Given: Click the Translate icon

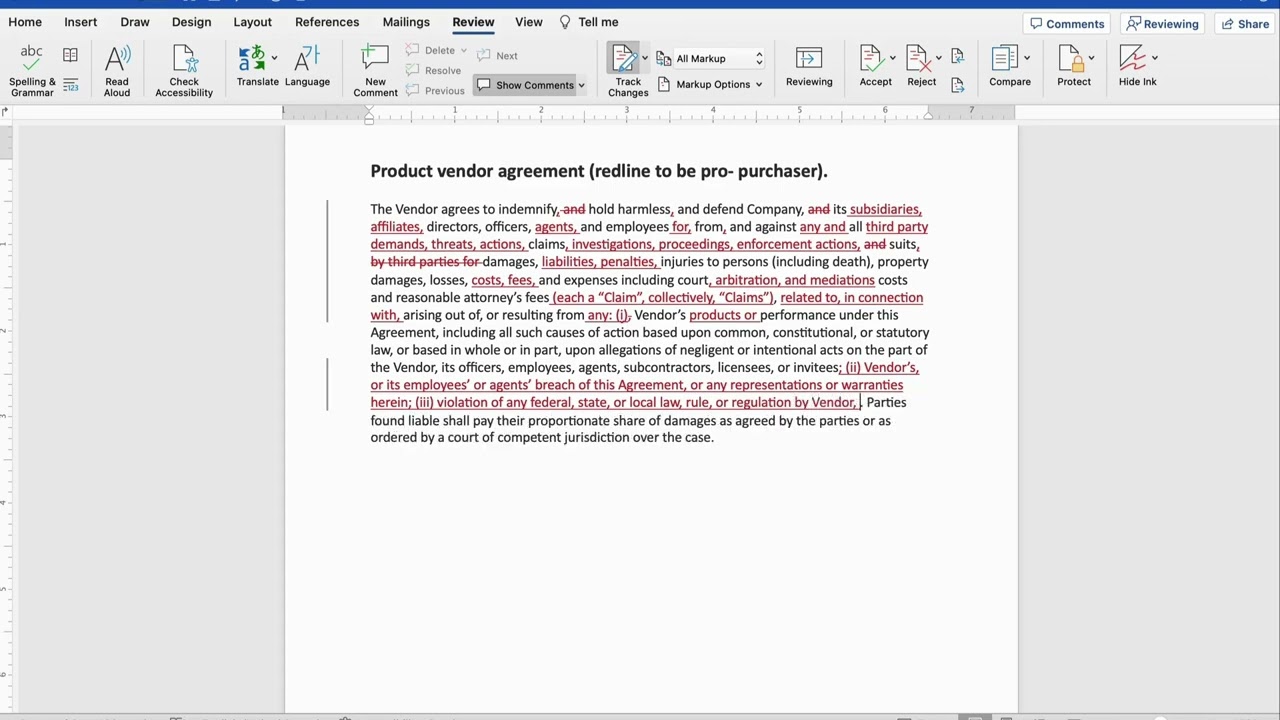Looking at the screenshot, I should pyautogui.click(x=252, y=59).
